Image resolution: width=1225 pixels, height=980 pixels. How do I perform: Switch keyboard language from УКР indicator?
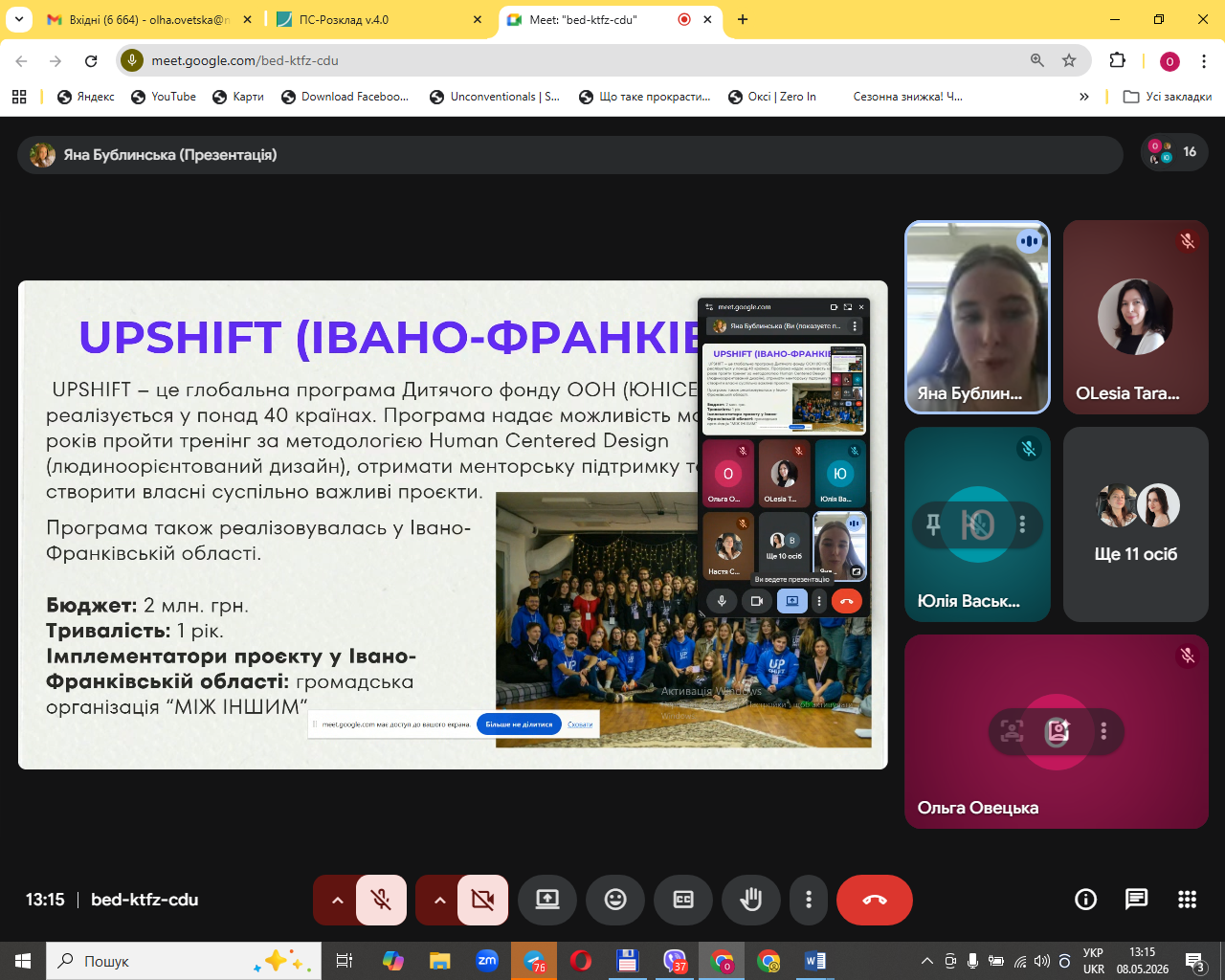1093,961
